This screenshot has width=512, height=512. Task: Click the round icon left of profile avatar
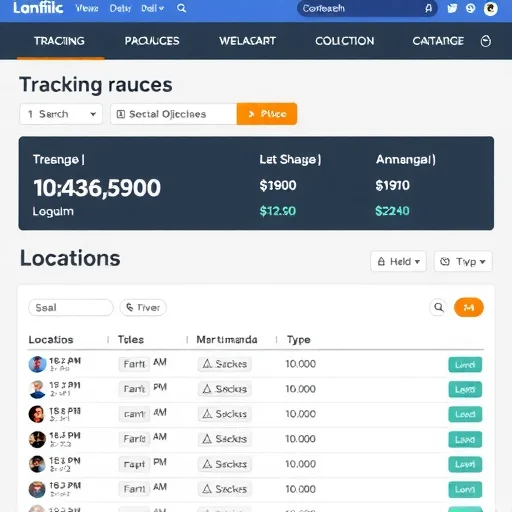[x=470, y=8]
